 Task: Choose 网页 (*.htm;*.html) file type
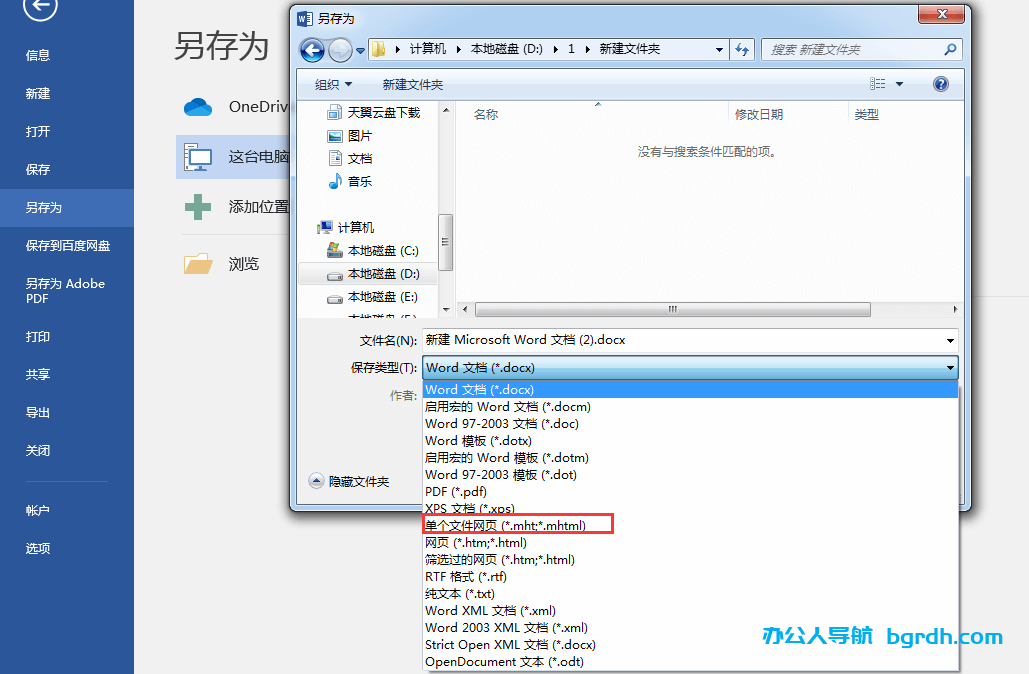pos(476,543)
